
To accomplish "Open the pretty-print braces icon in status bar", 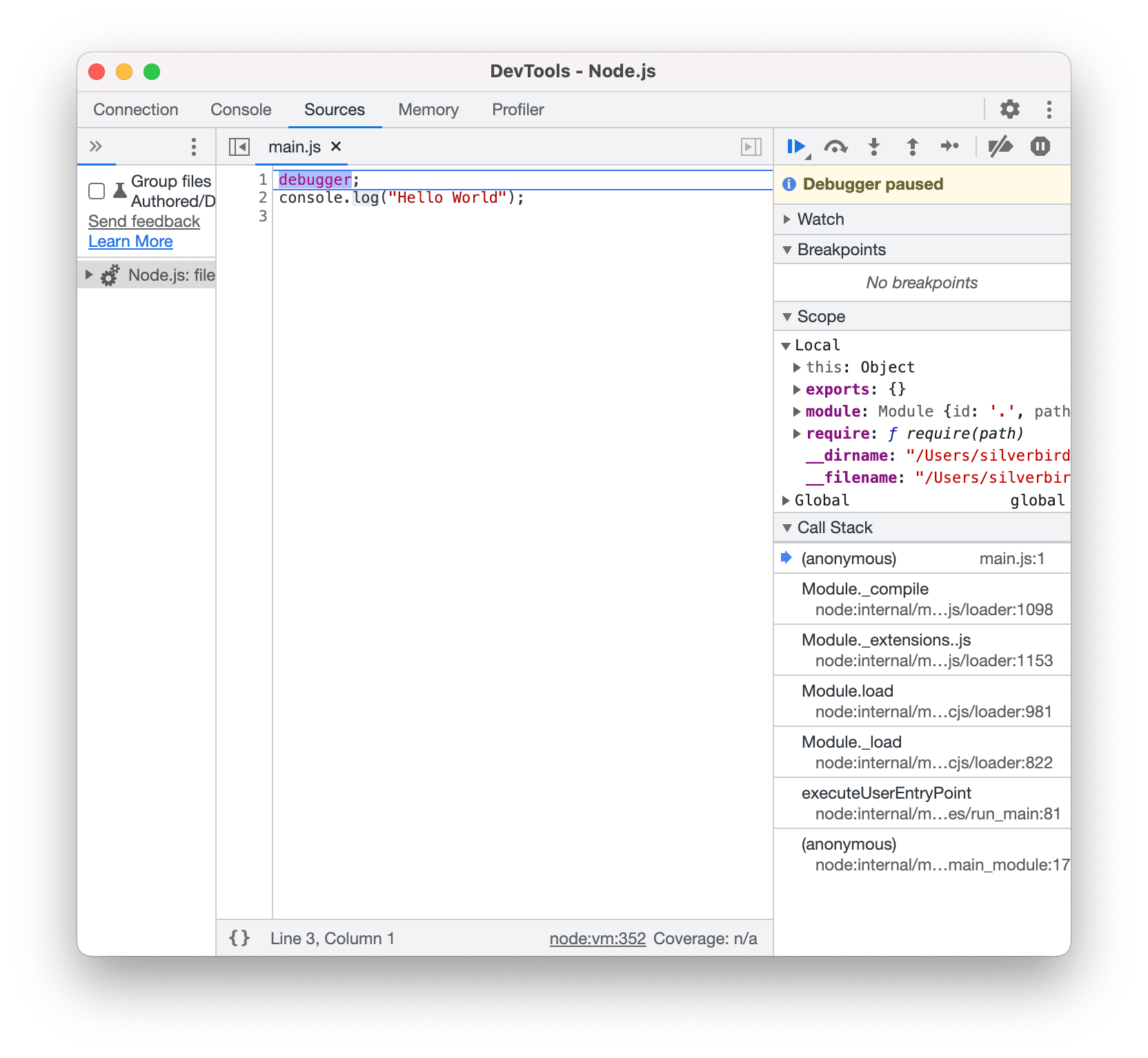I will 239,938.
